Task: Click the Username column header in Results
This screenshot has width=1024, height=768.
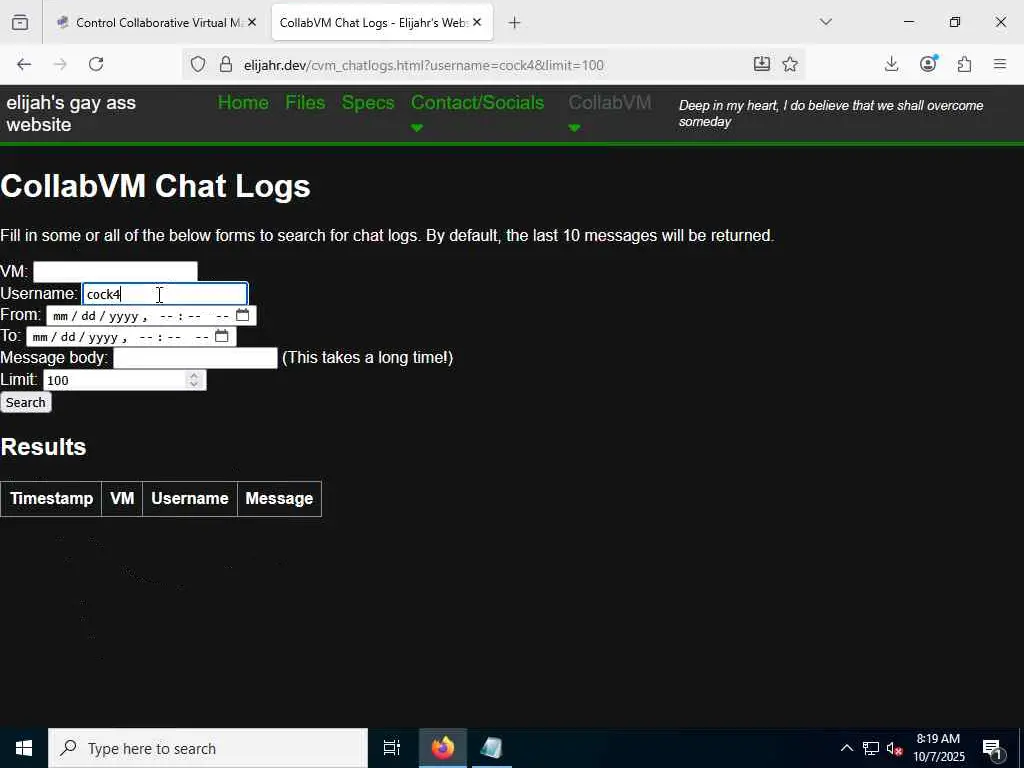Action: coord(190,499)
